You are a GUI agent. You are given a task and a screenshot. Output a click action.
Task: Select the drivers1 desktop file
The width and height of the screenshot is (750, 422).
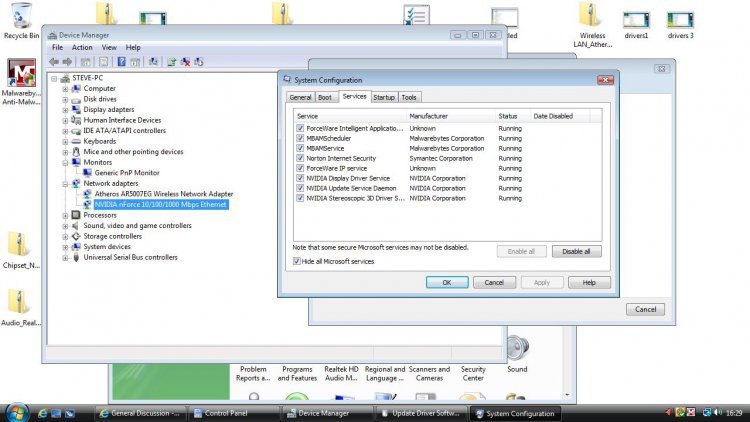(636, 25)
